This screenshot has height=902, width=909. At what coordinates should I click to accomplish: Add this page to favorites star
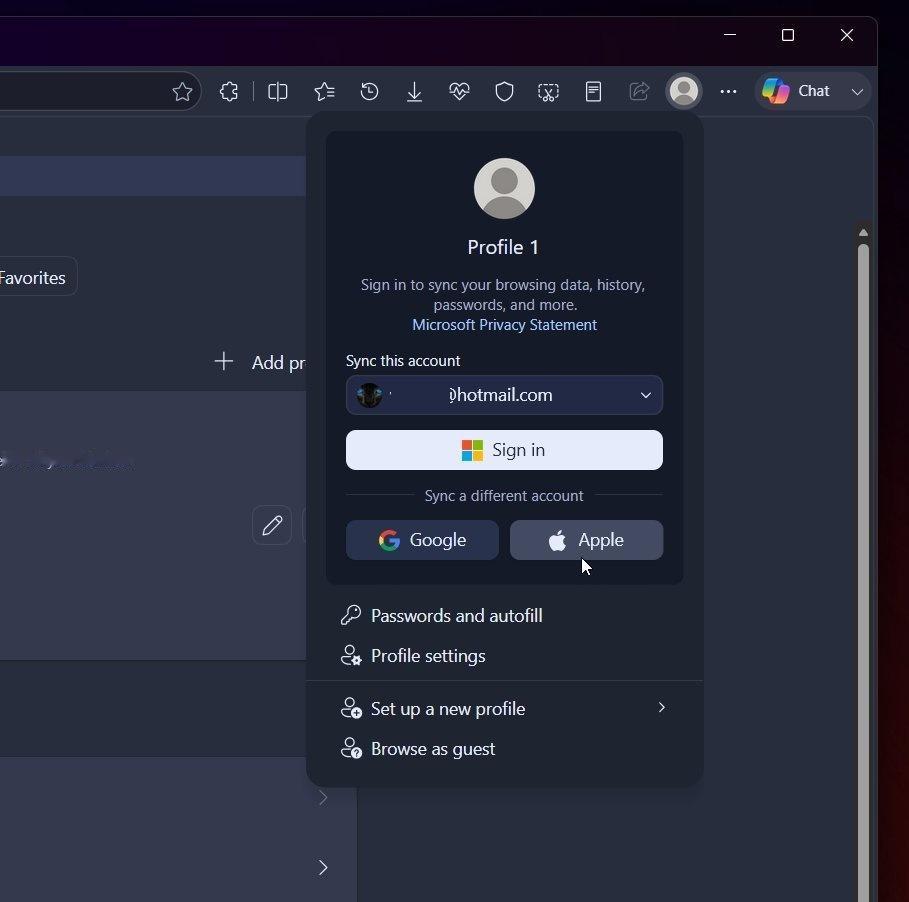[182, 92]
